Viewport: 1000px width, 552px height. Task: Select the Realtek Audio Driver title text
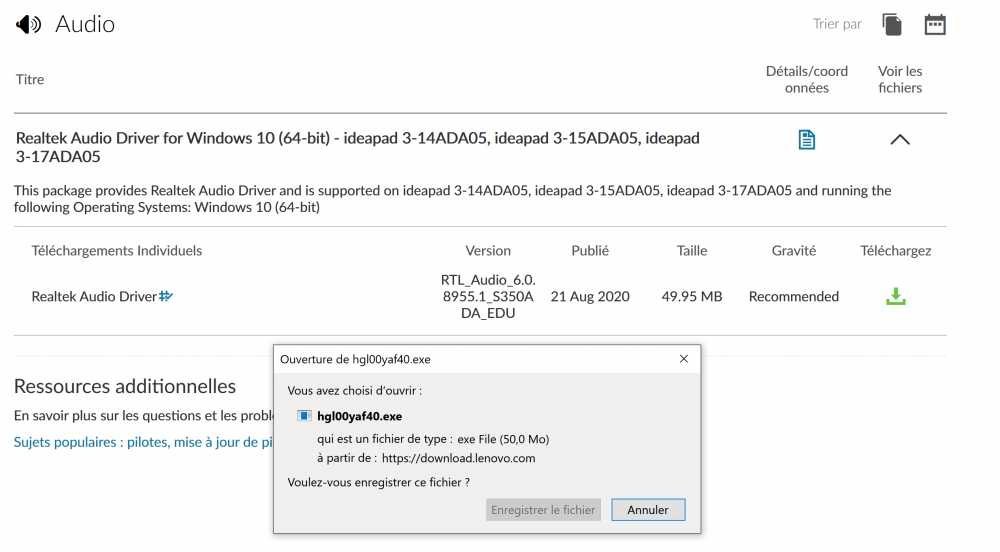coord(358,147)
